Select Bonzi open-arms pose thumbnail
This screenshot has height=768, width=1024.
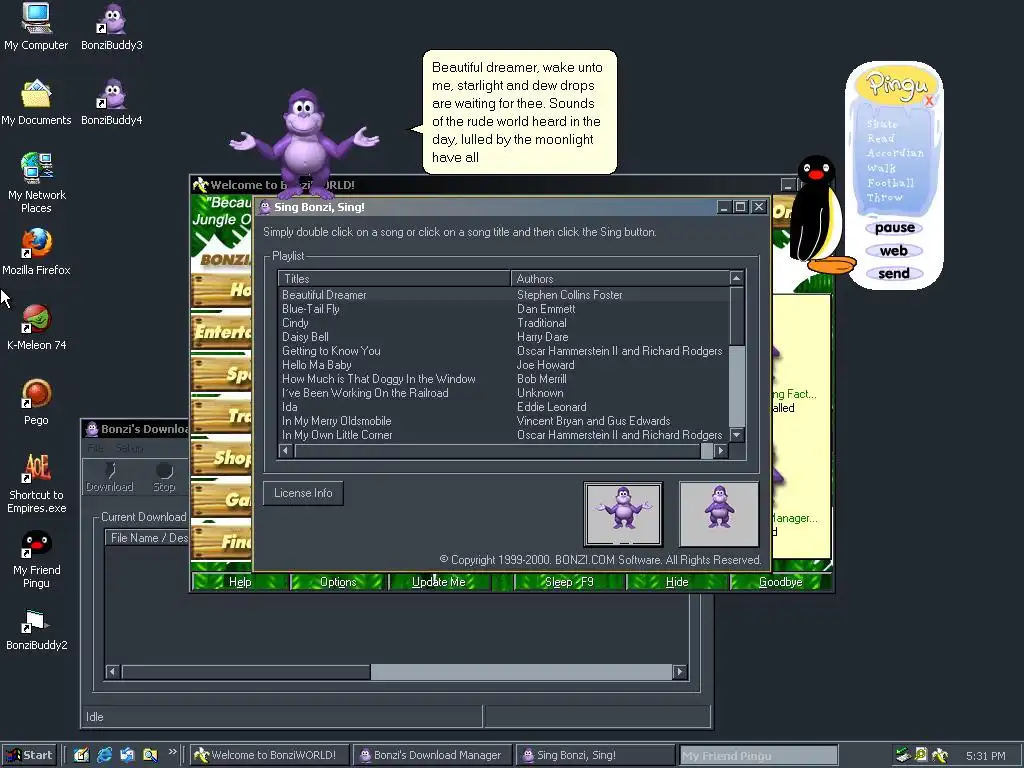pos(623,514)
